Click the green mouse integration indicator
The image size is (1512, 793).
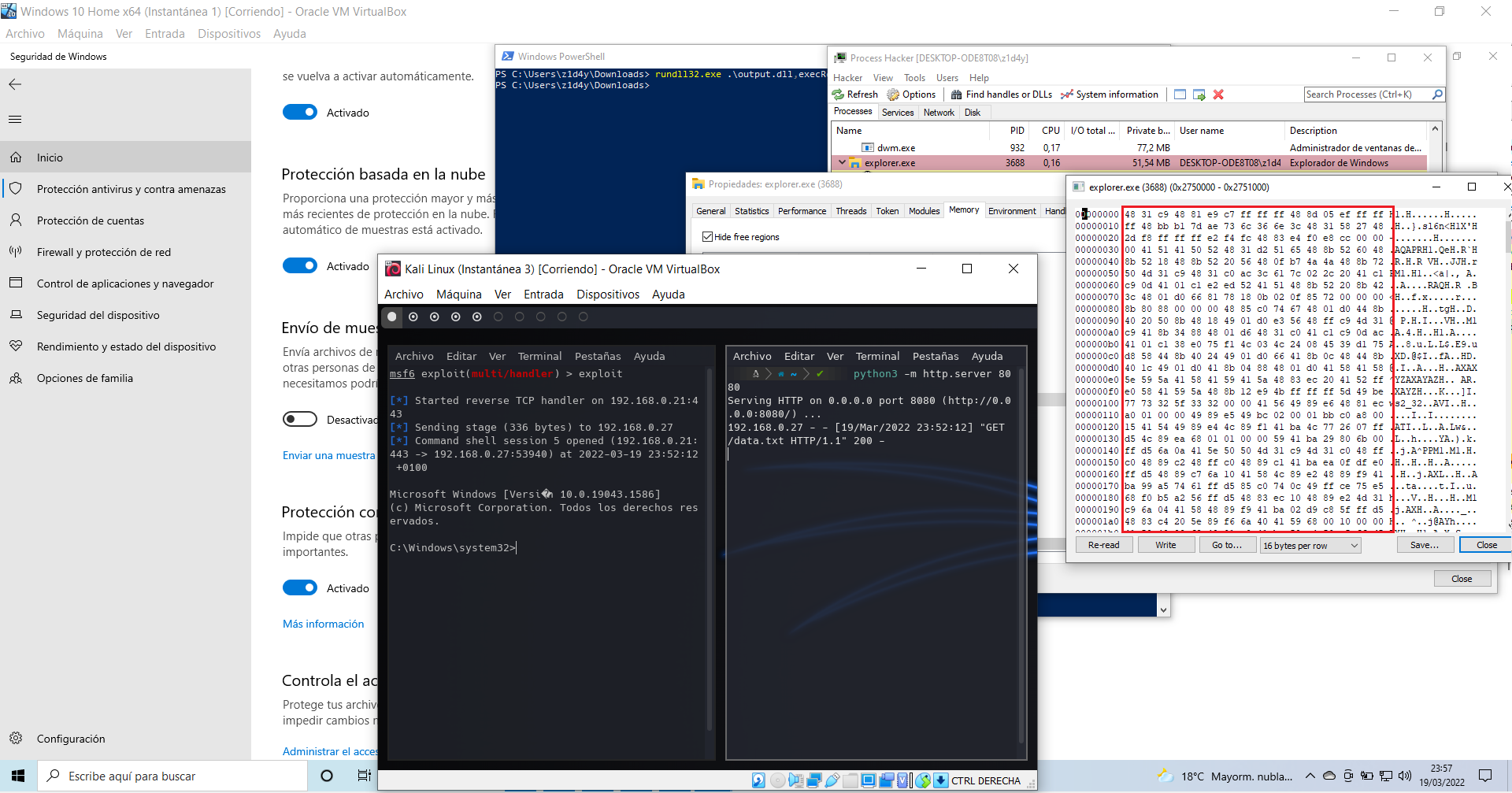click(x=923, y=780)
